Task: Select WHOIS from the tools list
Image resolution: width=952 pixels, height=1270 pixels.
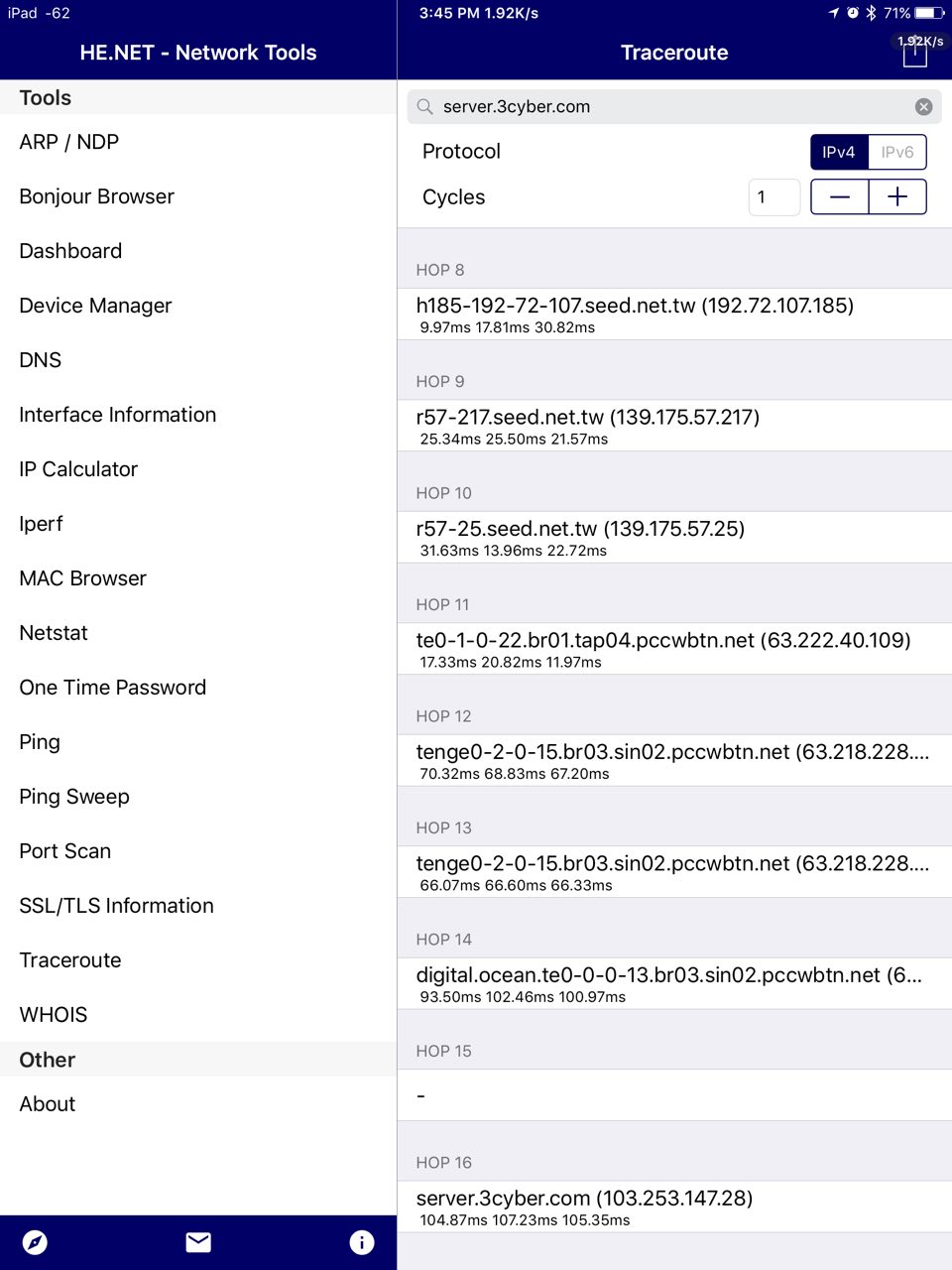Action: tap(54, 1015)
